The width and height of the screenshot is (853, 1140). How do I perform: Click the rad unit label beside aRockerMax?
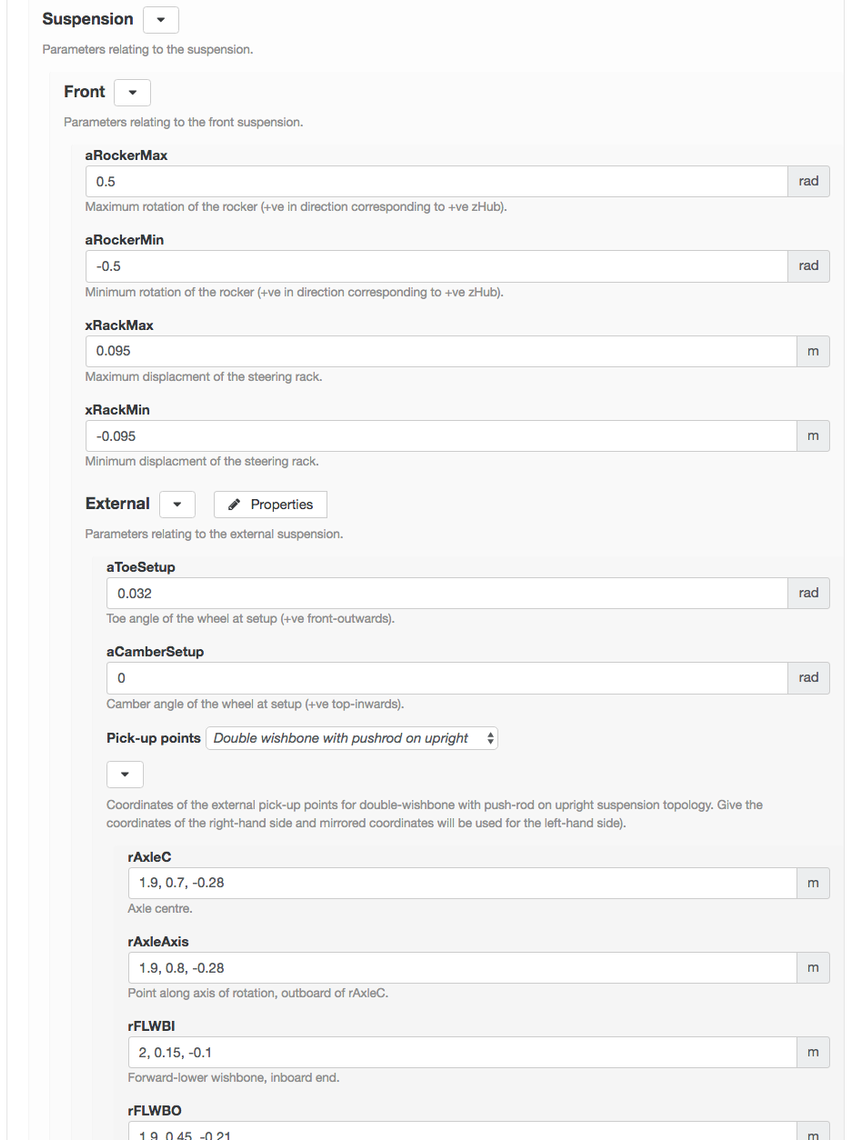809,182
